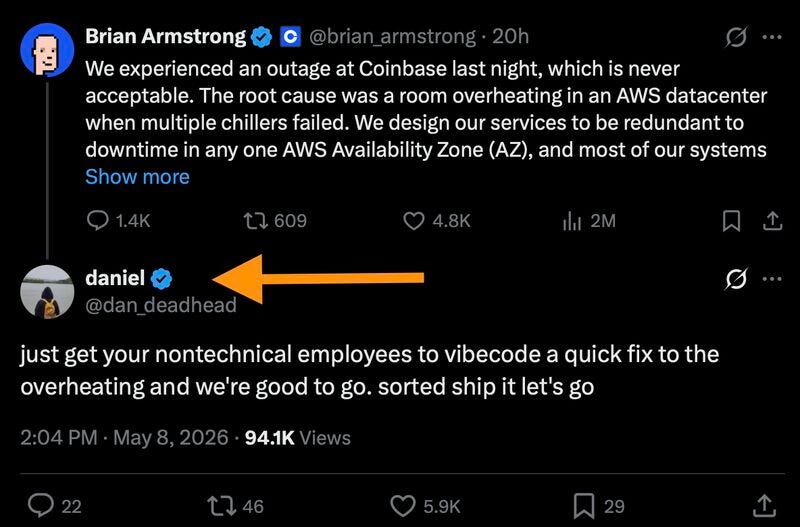Share daniel's reply tweet
This screenshot has height=527, width=800.
point(764,506)
